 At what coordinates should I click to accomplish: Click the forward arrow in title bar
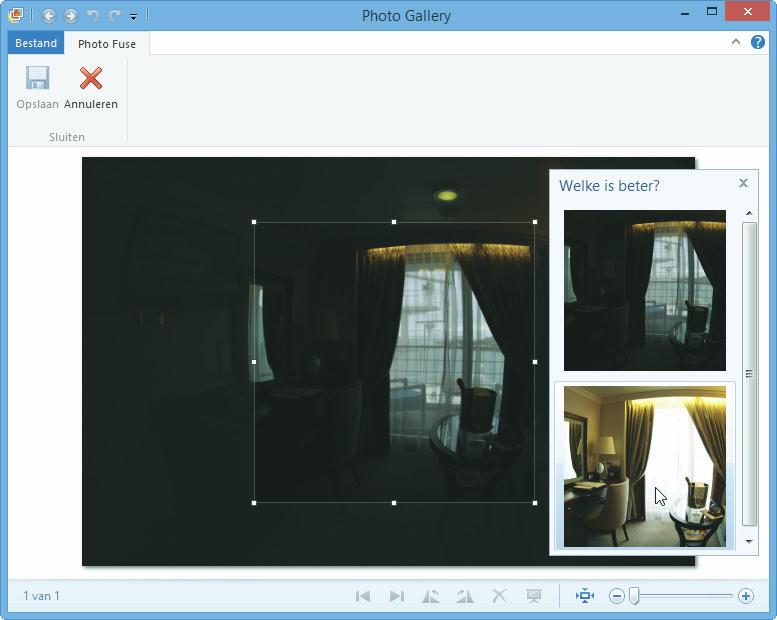(71, 16)
